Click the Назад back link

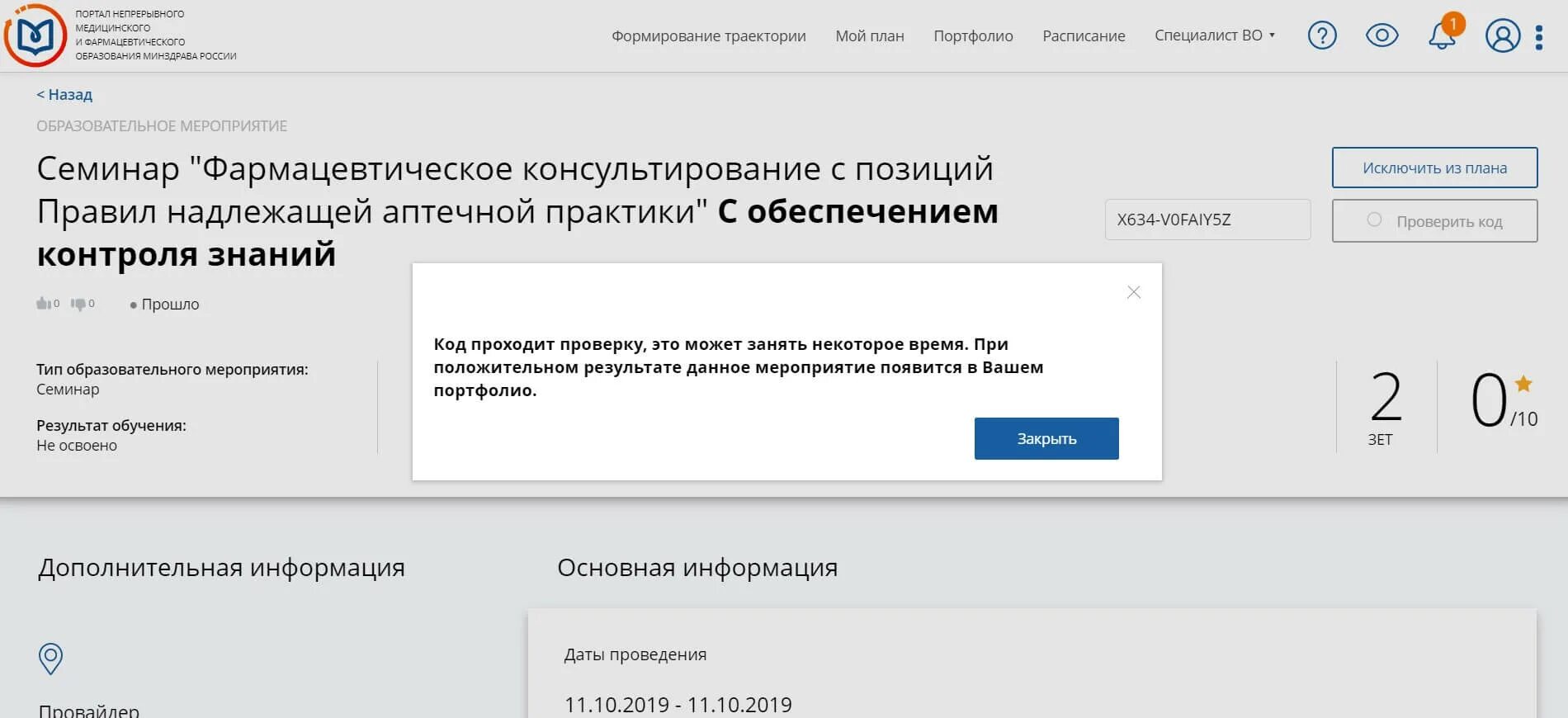pyautogui.click(x=64, y=94)
